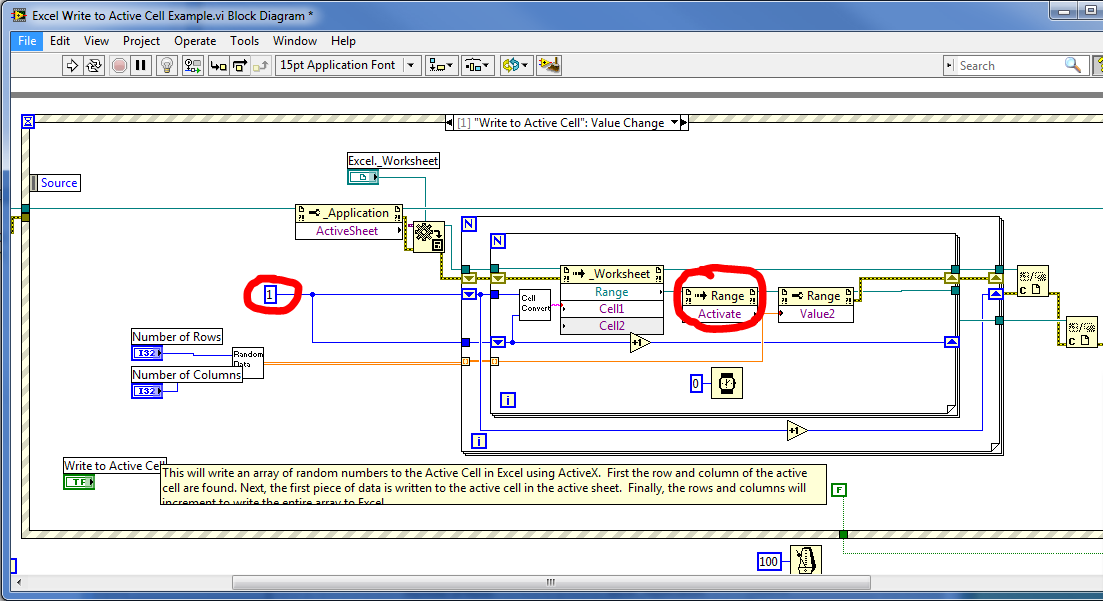
Task: Select the numeric constant 0
Action: [x=696, y=384]
